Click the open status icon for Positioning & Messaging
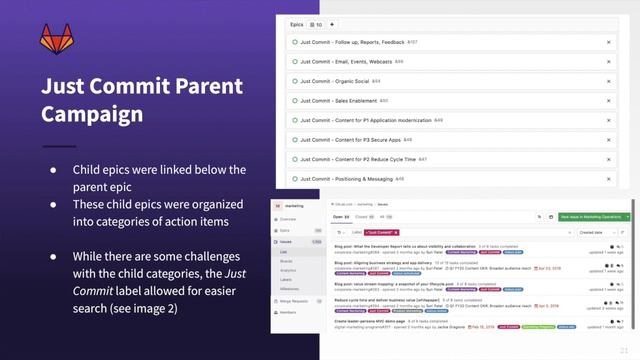 pyautogui.click(x=295, y=179)
